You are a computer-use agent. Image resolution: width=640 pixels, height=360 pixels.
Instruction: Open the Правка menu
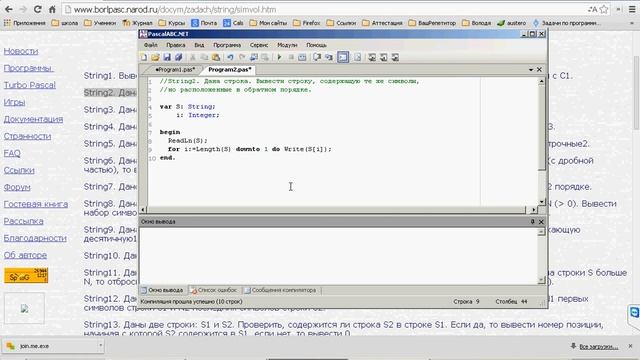tap(176, 45)
